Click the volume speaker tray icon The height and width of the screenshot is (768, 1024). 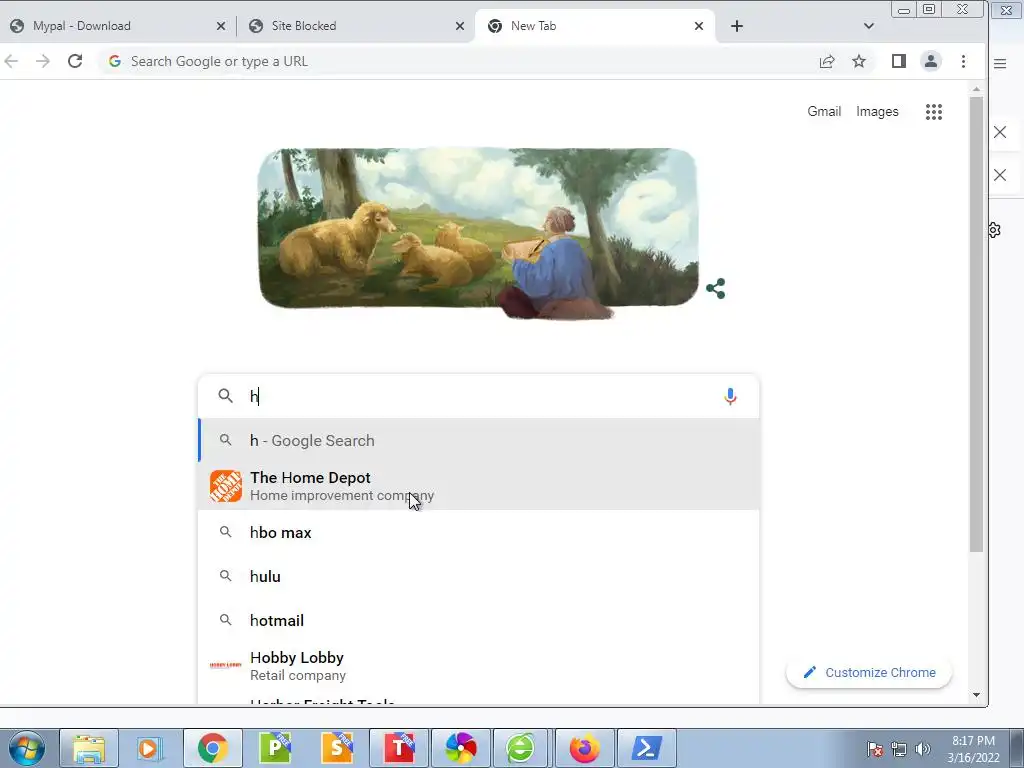(922, 749)
